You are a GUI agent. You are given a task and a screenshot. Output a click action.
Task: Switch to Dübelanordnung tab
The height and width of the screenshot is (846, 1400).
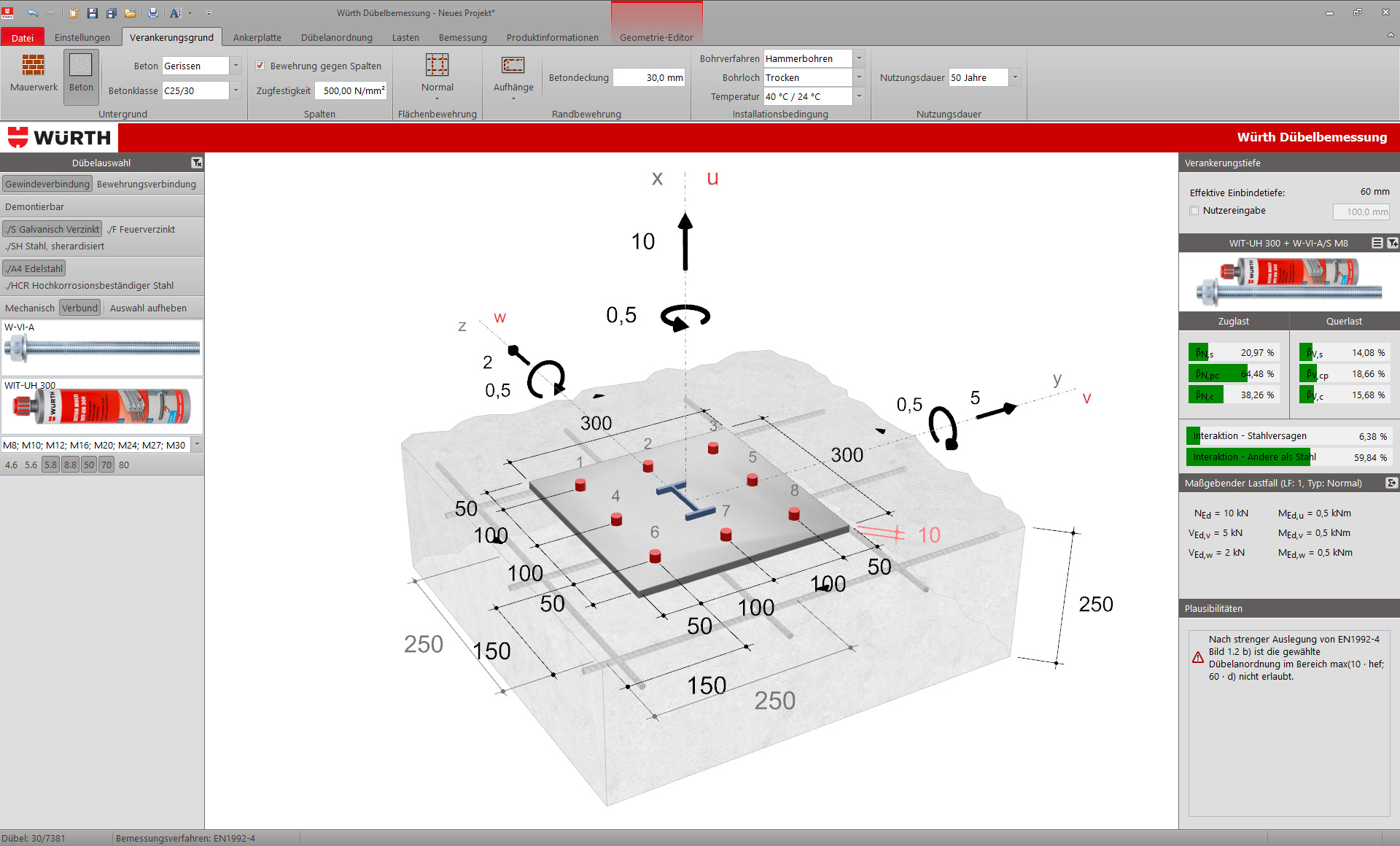coord(337,37)
